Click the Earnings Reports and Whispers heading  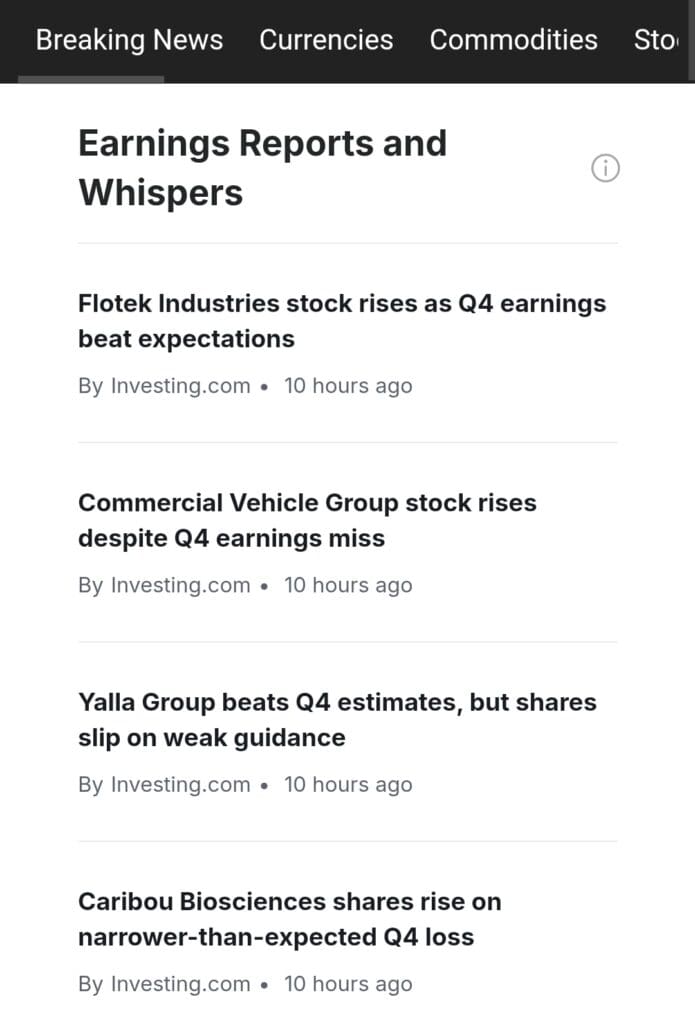262,167
